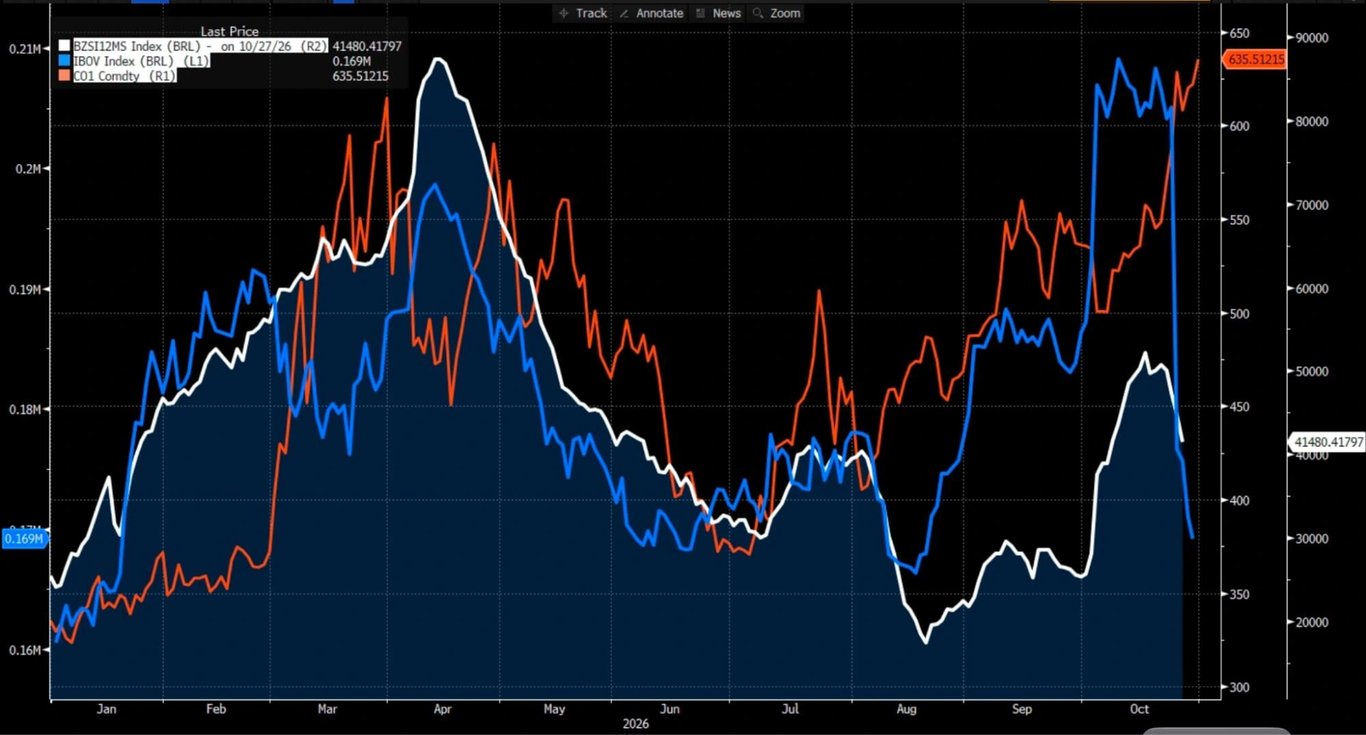The image size is (1366, 735).
Task: Click the Jul month label on time axis
Action: point(791,709)
